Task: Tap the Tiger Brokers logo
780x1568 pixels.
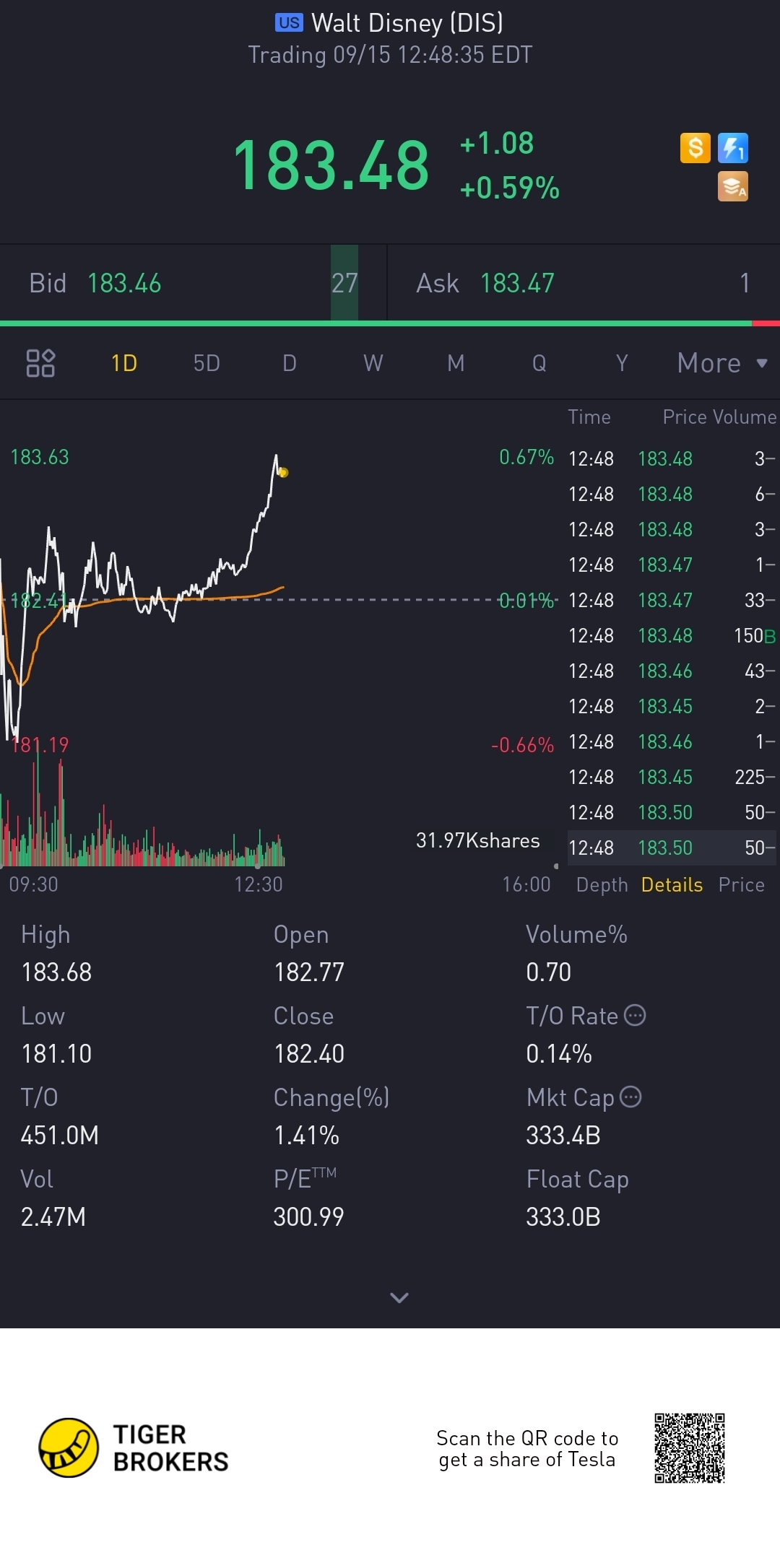Action: [x=69, y=1447]
